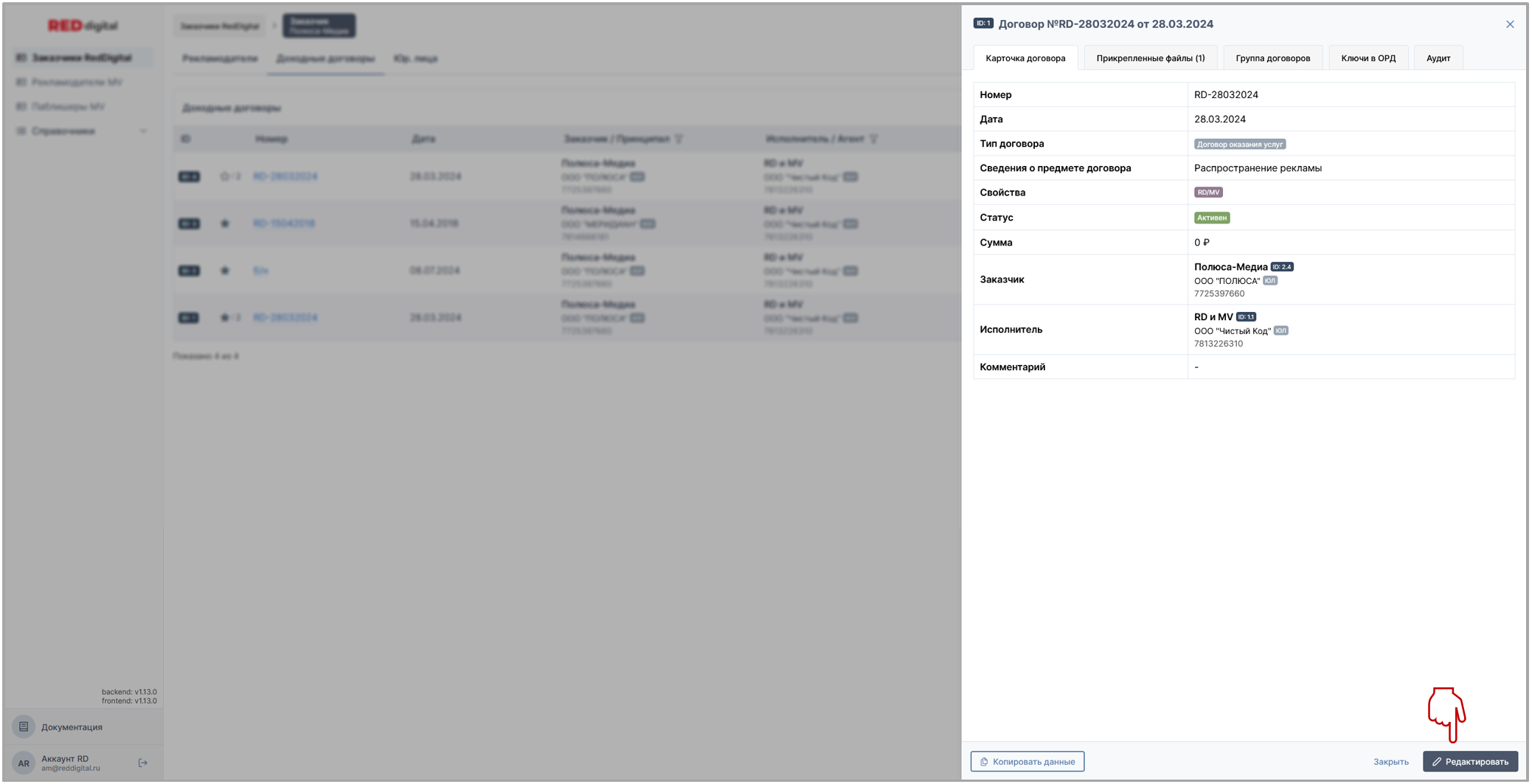The height and width of the screenshot is (784, 1532).
Task: Toggle the favorite star for the б/н contract
Action: pyautogui.click(x=225, y=271)
